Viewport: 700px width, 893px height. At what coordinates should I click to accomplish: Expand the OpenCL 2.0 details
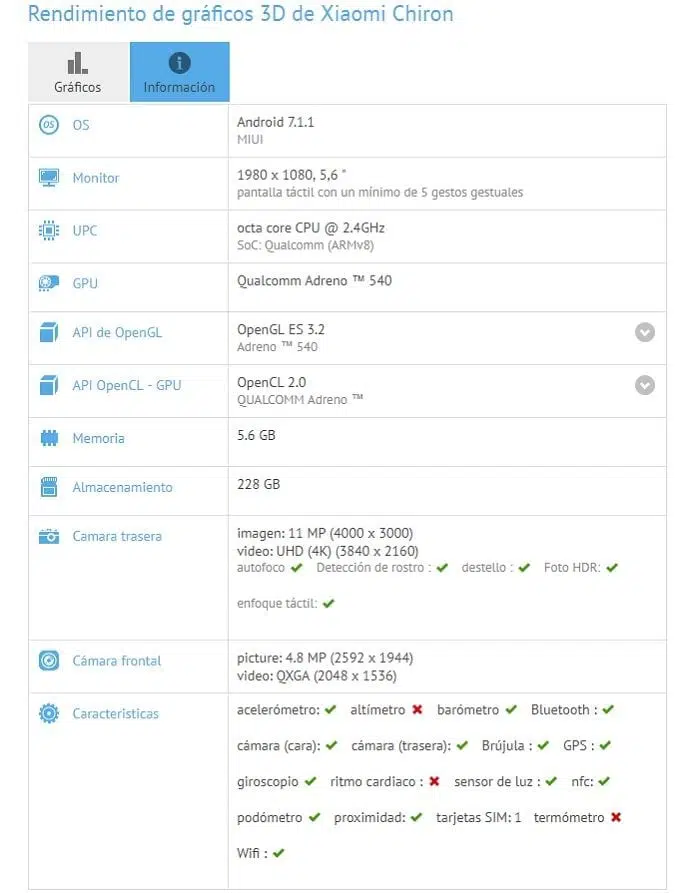[645, 385]
